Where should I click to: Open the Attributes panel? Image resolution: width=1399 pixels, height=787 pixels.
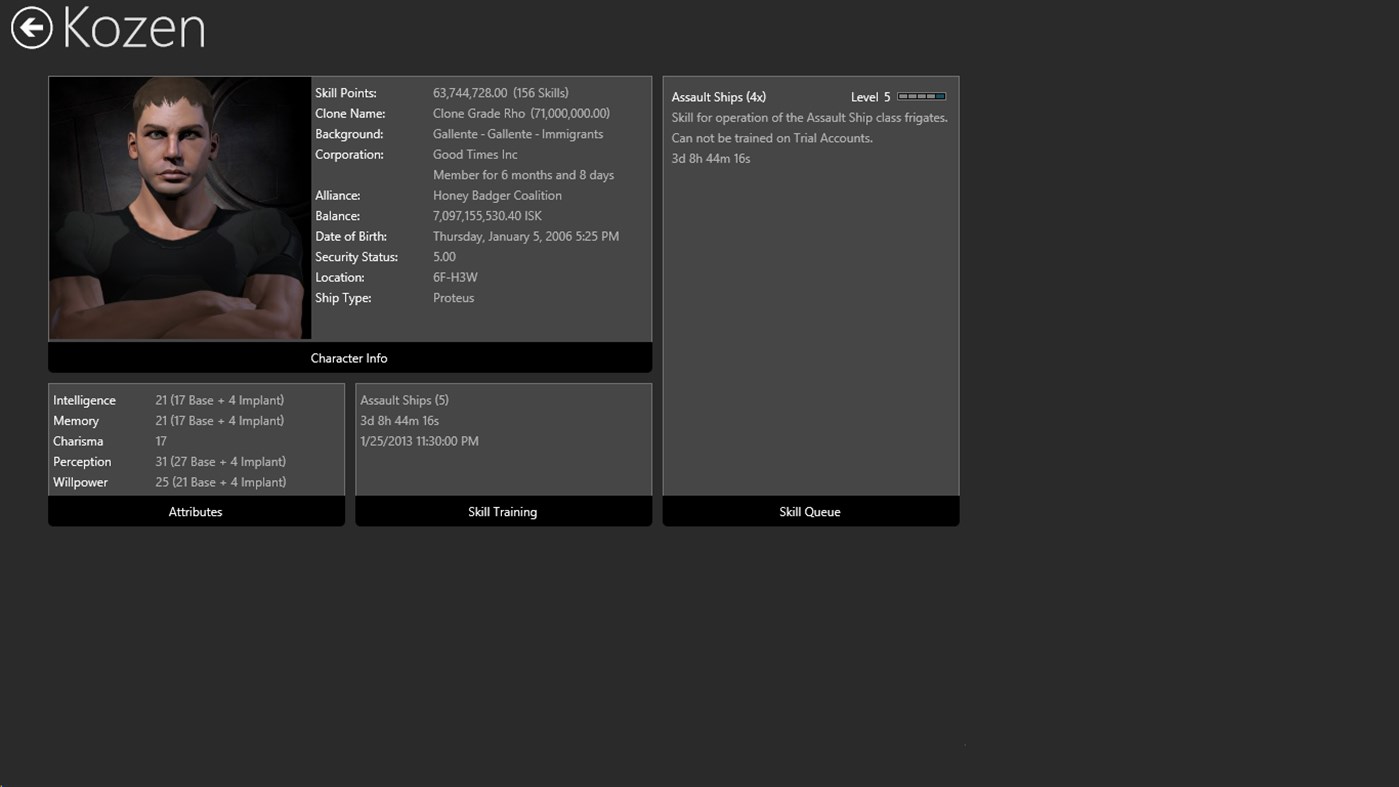point(195,511)
